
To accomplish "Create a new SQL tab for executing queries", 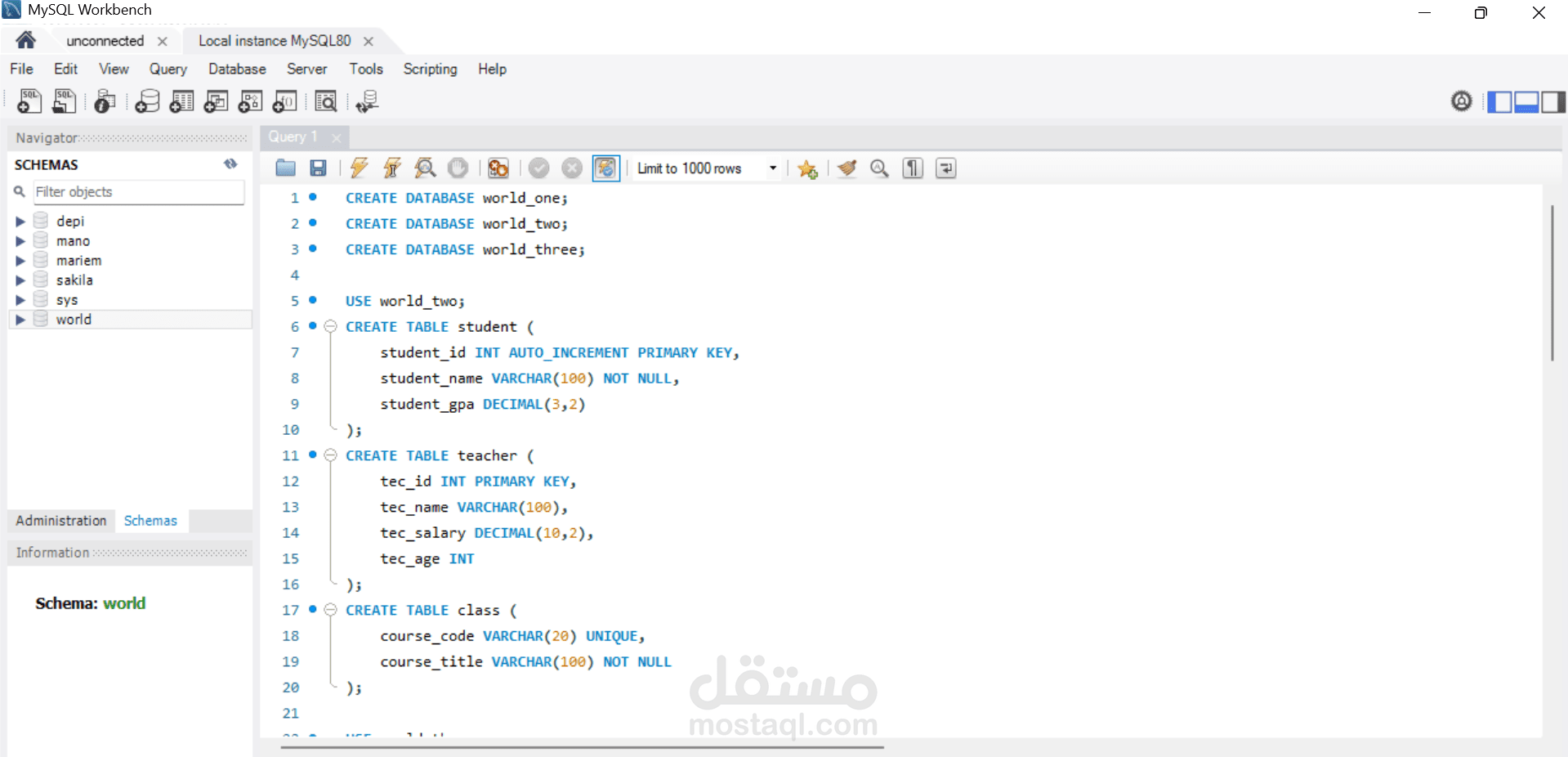I will pyautogui.click(x=29, y=101).
